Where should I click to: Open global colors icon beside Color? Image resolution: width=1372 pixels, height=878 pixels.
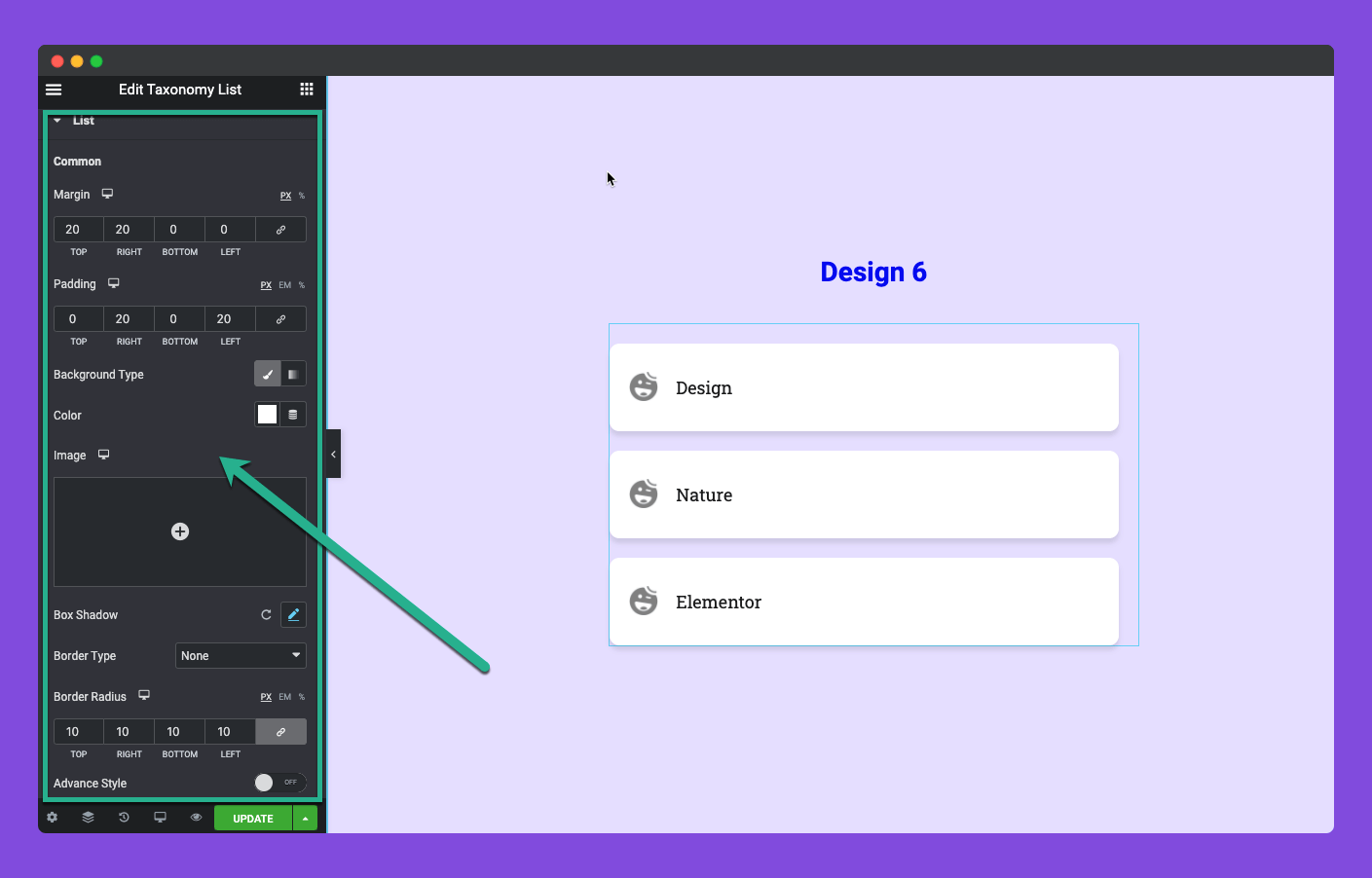(293, 415)
